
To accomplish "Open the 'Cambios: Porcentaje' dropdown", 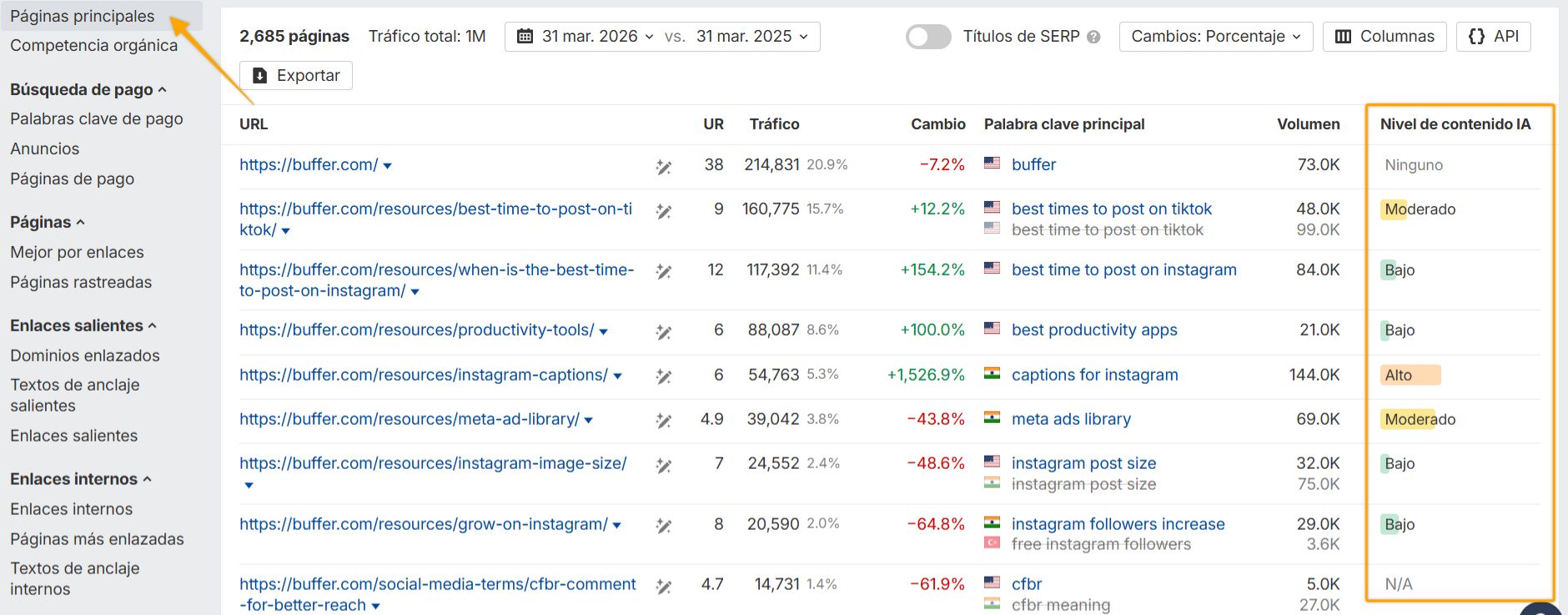I will coord(1215,36).
